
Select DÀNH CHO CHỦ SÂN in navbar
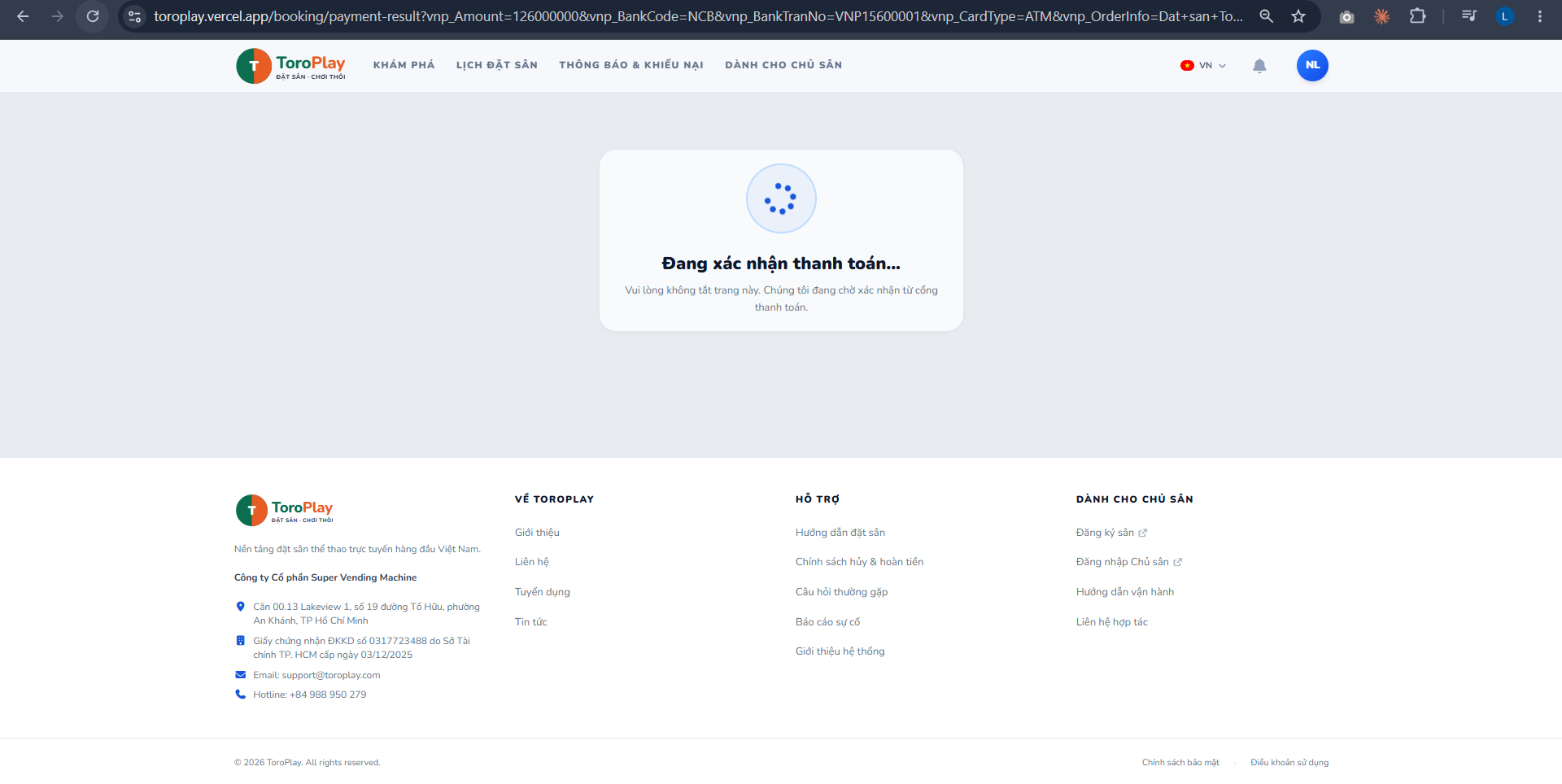783,65
